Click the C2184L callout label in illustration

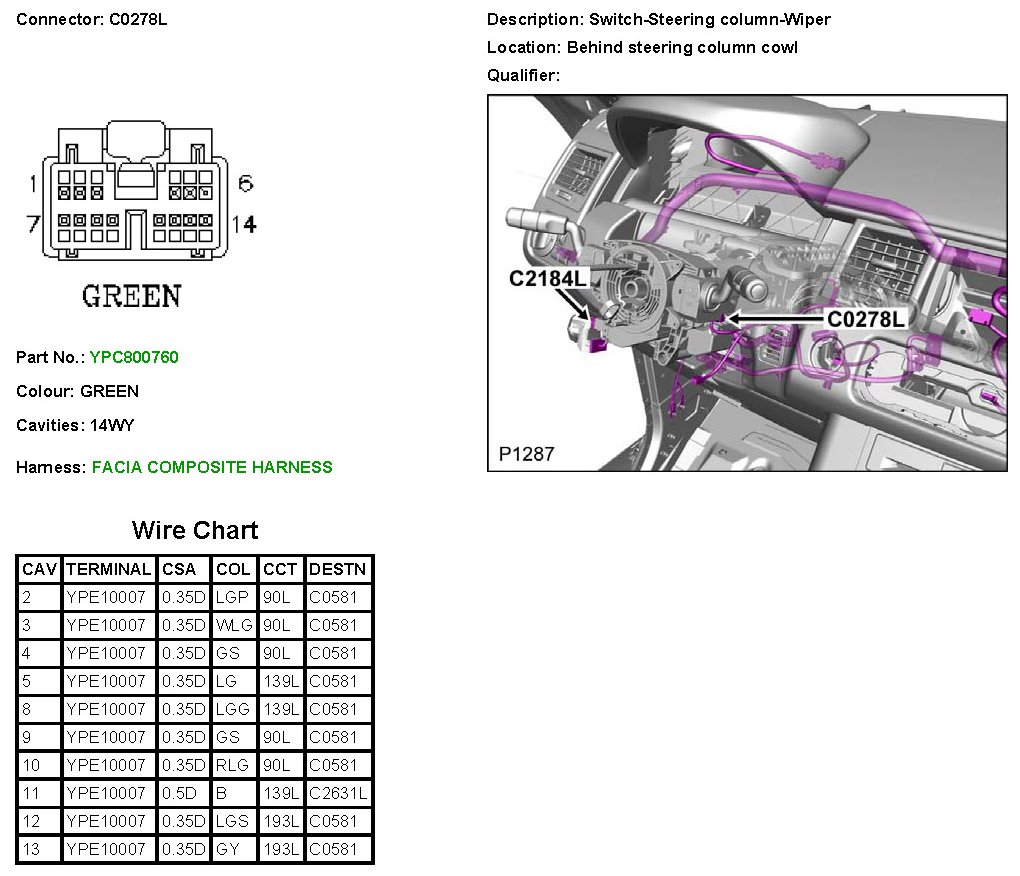point(547,279)
